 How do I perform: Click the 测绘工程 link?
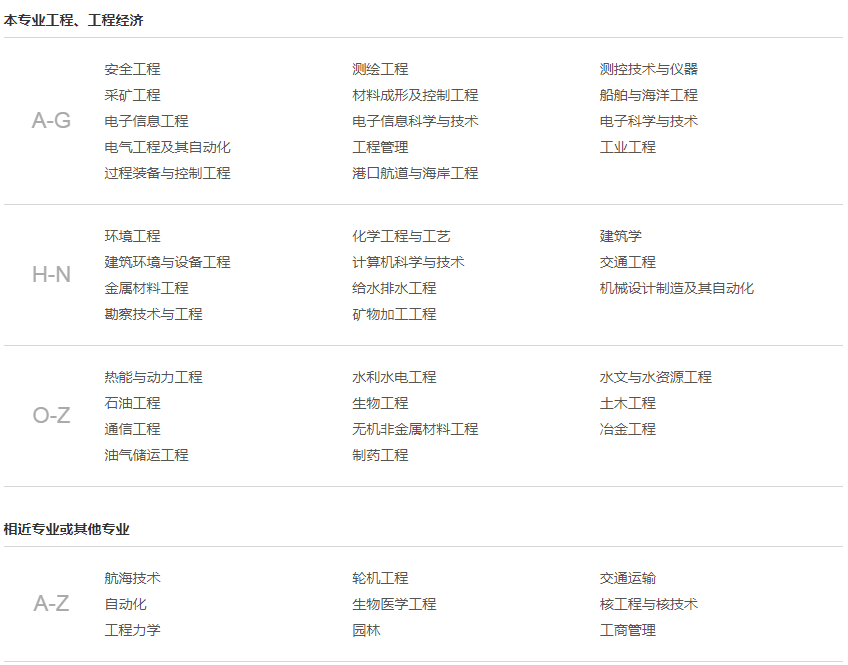[380, 69]
